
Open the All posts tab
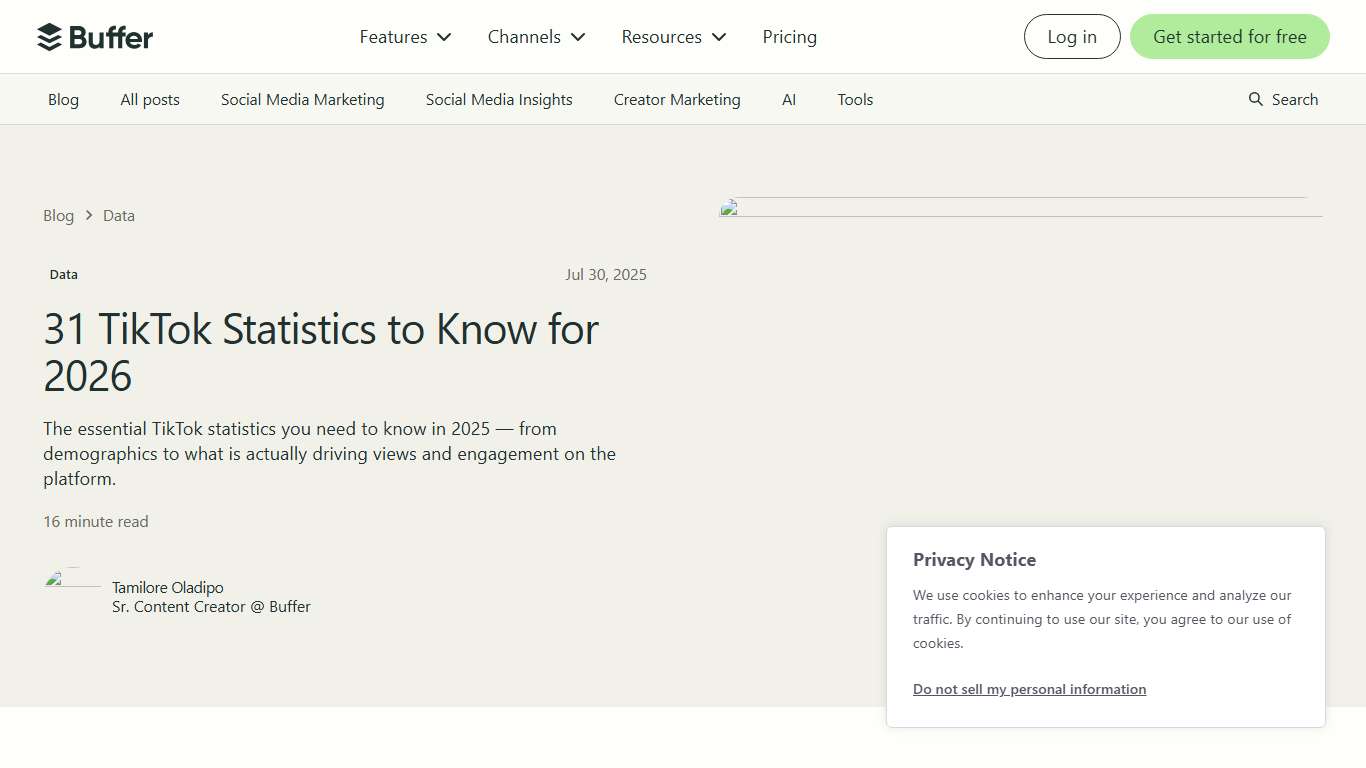tap(150, 100)
